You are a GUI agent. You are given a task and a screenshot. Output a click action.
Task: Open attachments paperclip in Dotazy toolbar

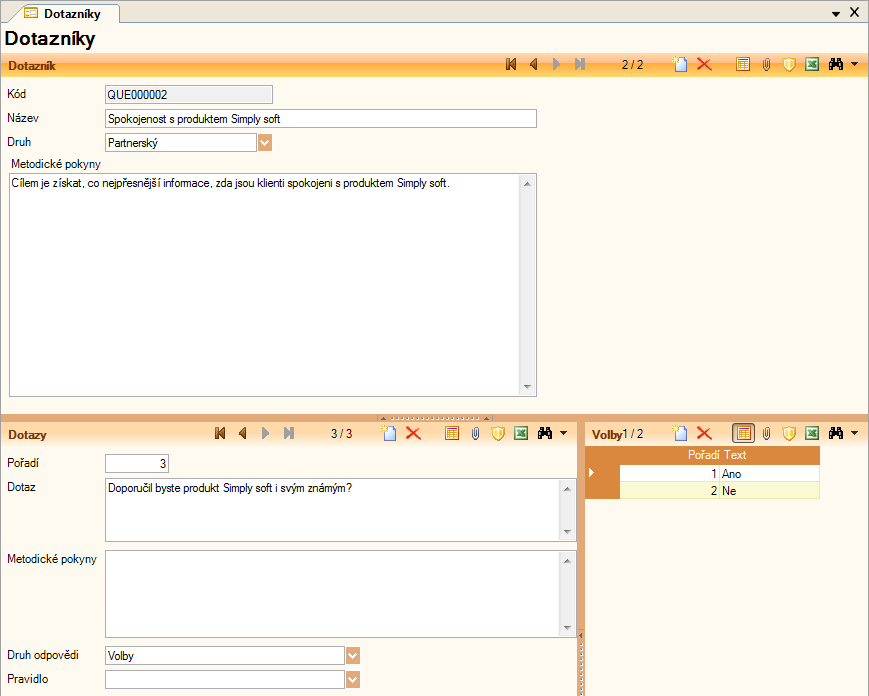click(x=475, y=433)
